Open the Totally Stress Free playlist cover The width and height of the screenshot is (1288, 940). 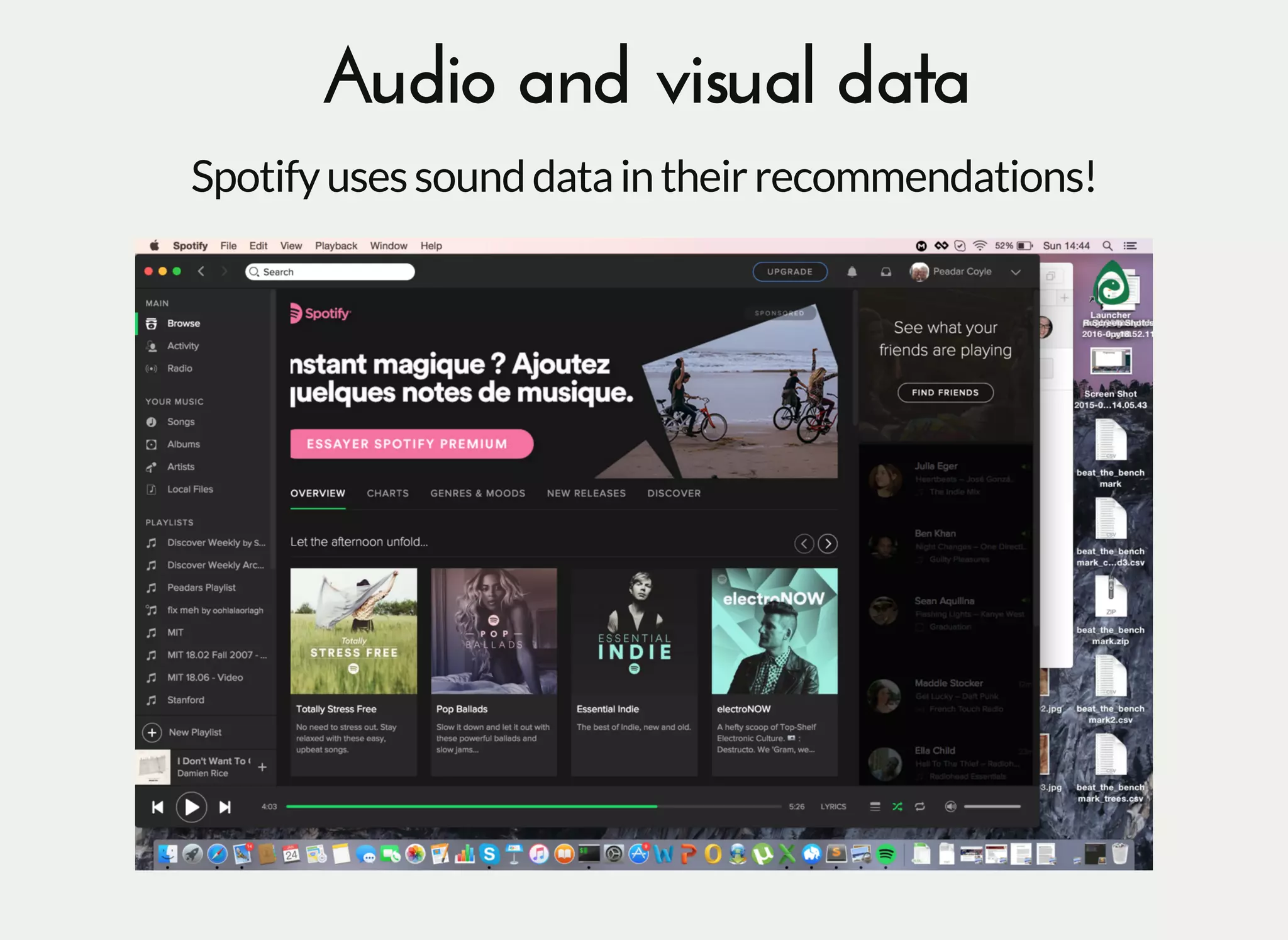click(353, 631)
